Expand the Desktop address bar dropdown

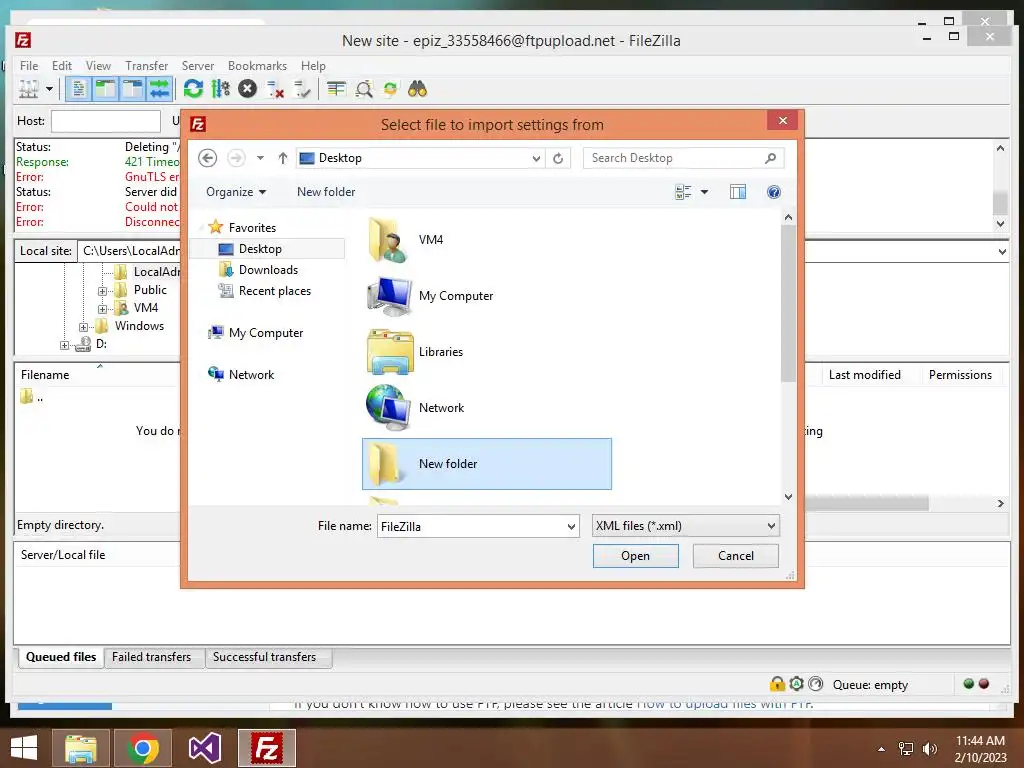(x=536, y=158)
